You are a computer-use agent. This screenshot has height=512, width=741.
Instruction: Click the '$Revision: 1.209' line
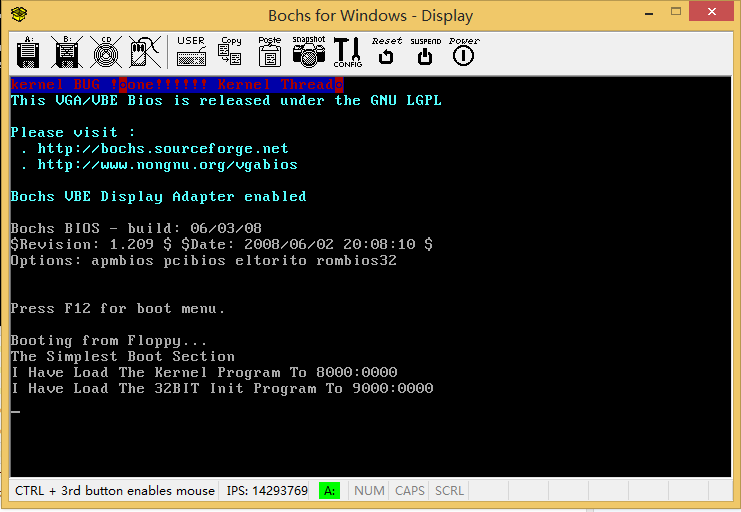[222, 244]
